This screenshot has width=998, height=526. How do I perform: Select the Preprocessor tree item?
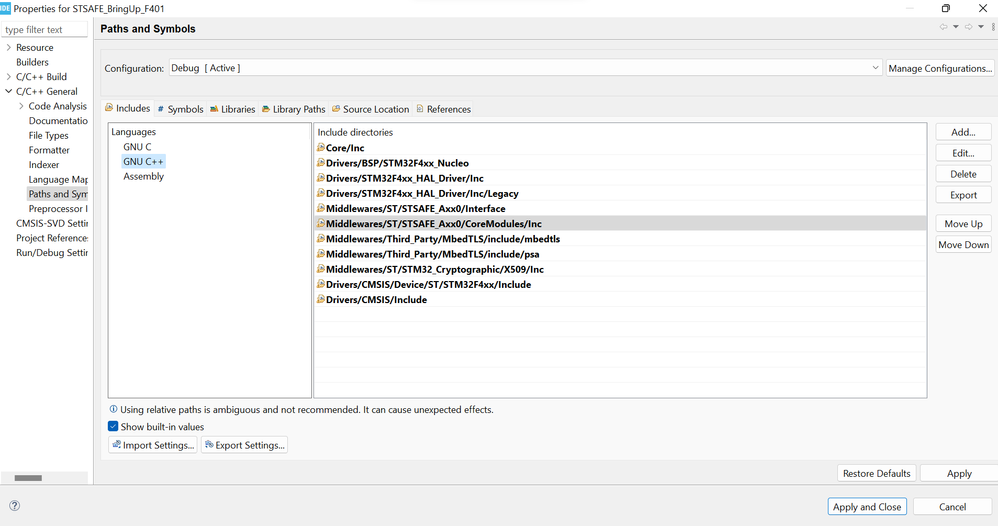[58, 208]
